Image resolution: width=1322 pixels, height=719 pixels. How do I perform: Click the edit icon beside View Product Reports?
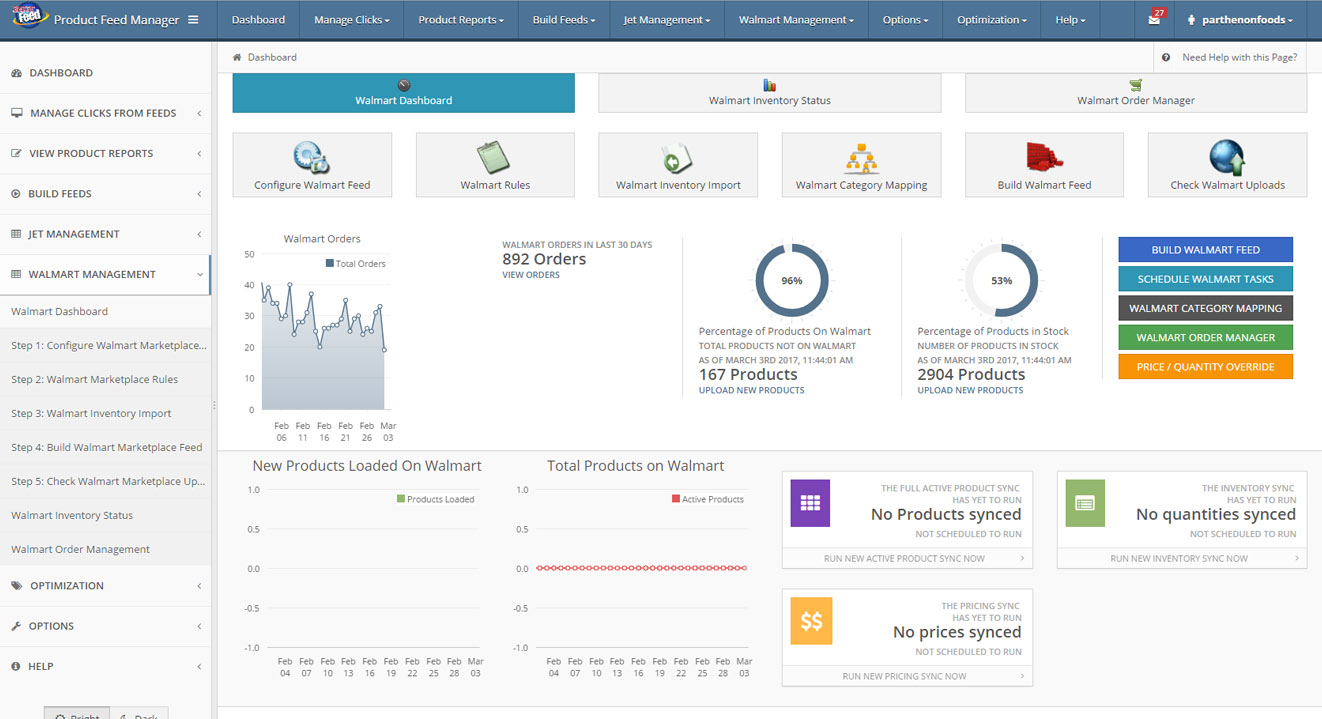(17, 153)
